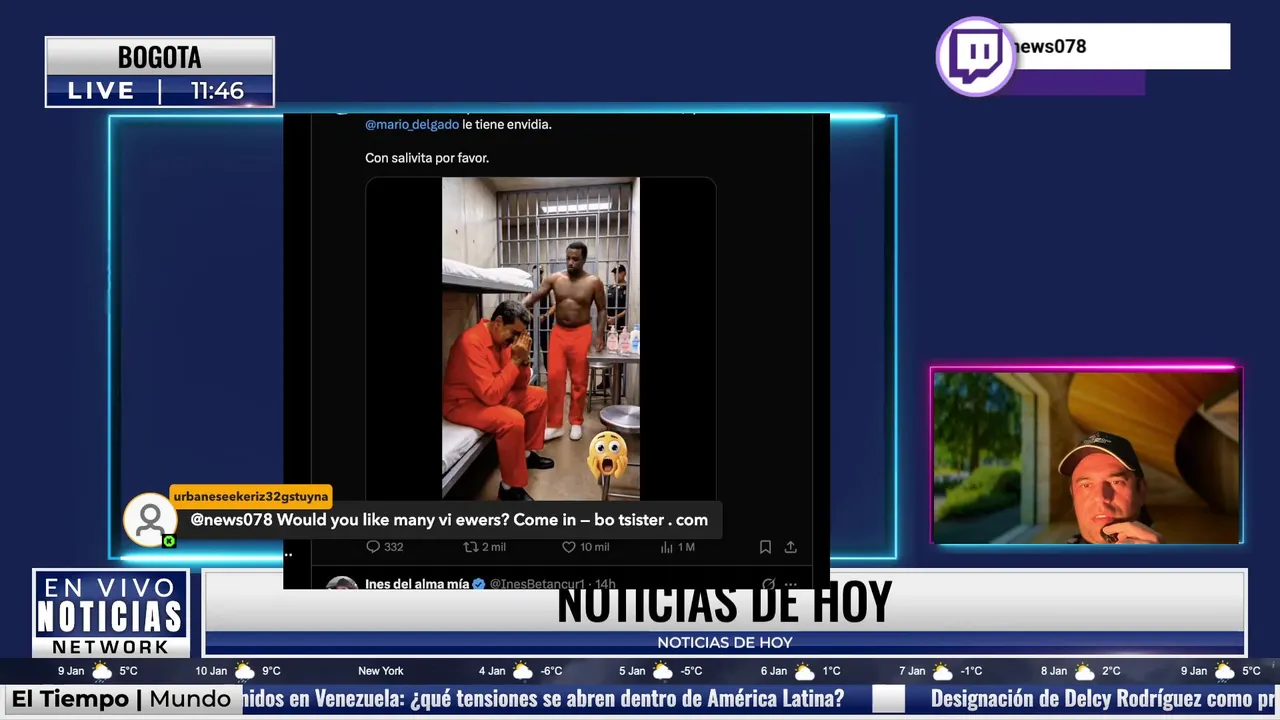The image size is (1280, 720).
Task: Click the reply icon showing 332
Action: pos(373,547)
